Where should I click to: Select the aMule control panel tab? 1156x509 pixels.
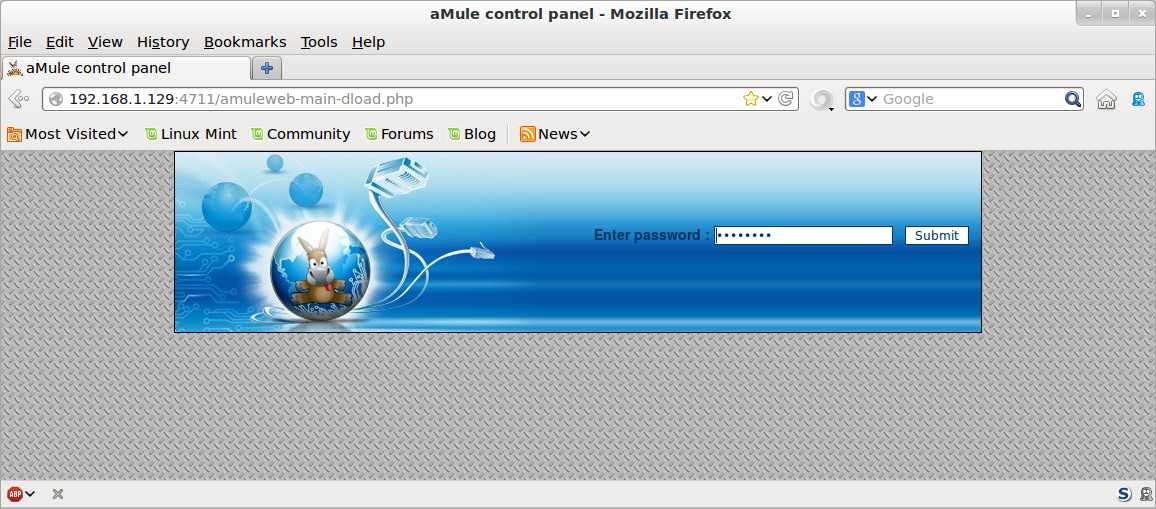[x=126, y=69]
